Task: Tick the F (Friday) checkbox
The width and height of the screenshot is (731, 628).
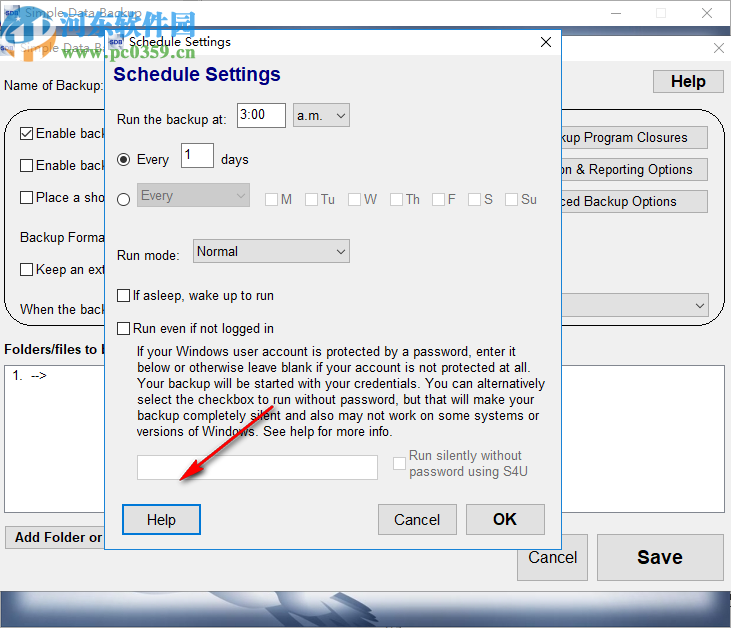Action: 438,200
